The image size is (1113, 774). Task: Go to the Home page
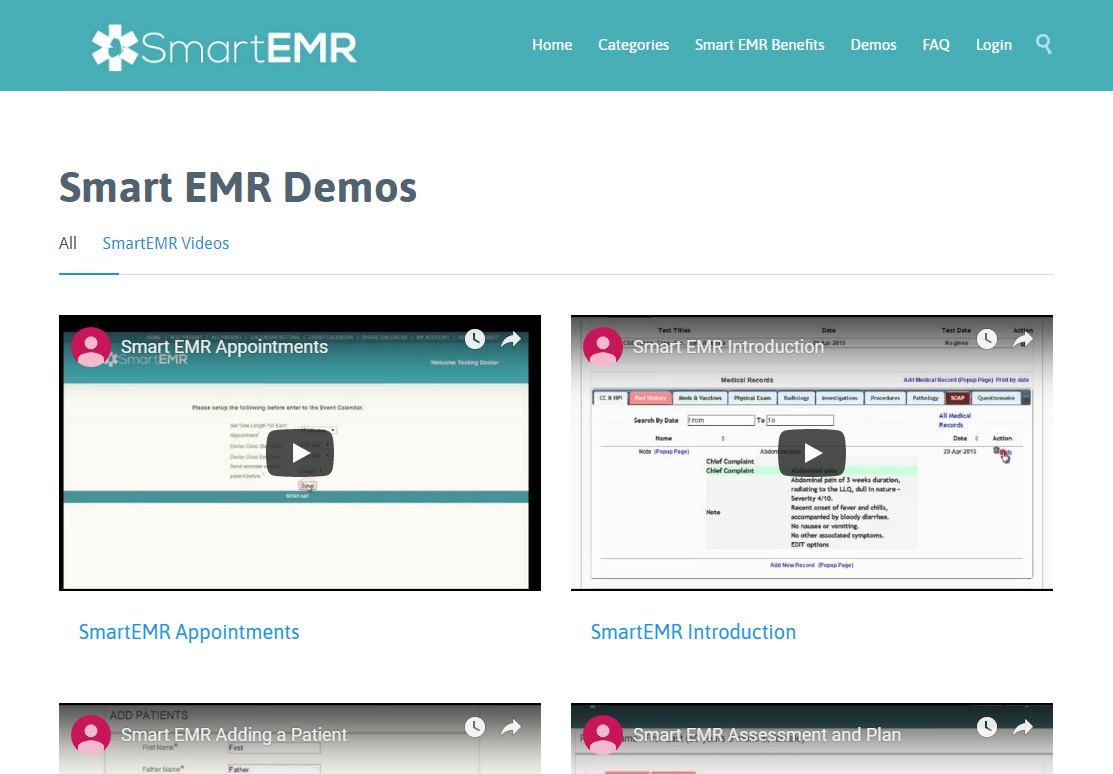click(x=552, y=45)
